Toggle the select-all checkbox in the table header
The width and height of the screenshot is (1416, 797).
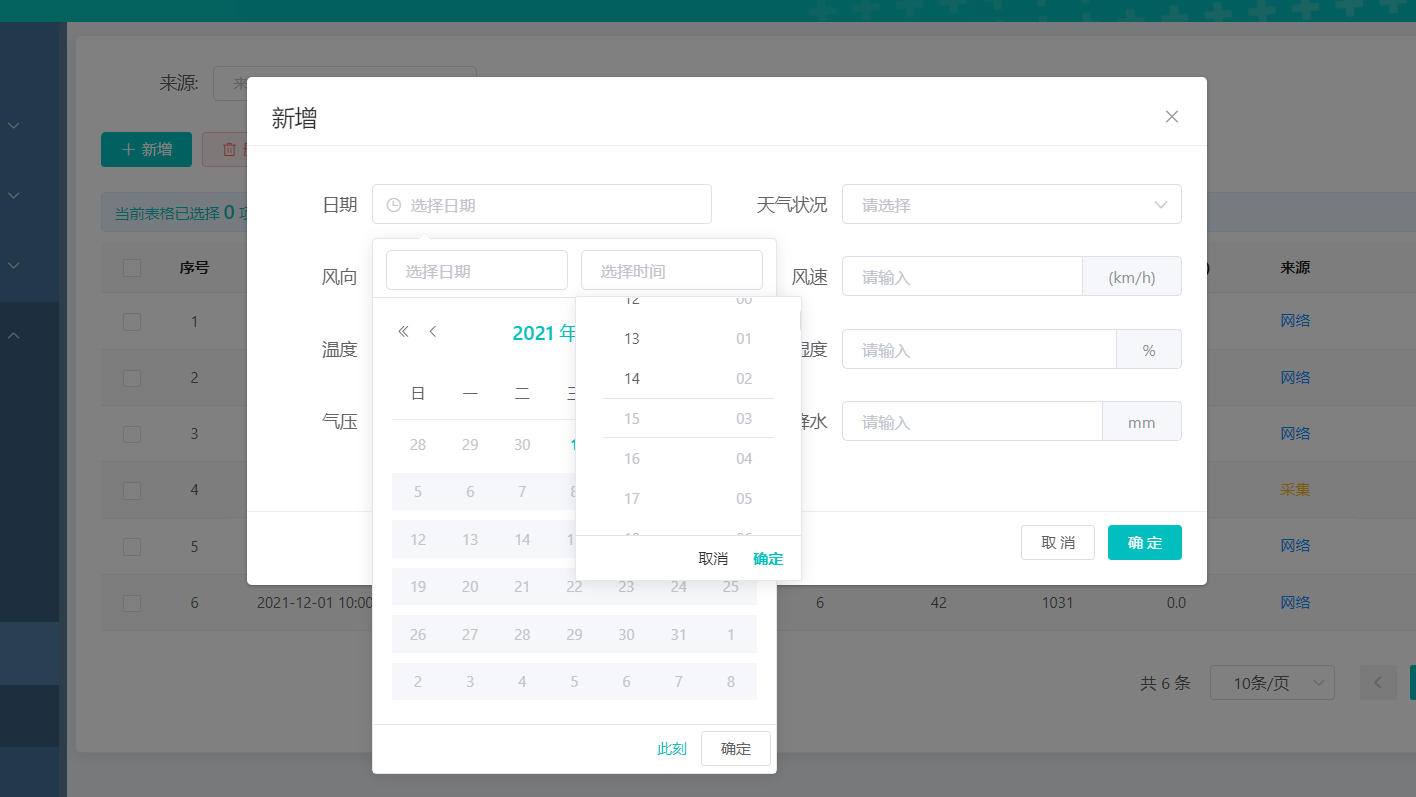132,267
